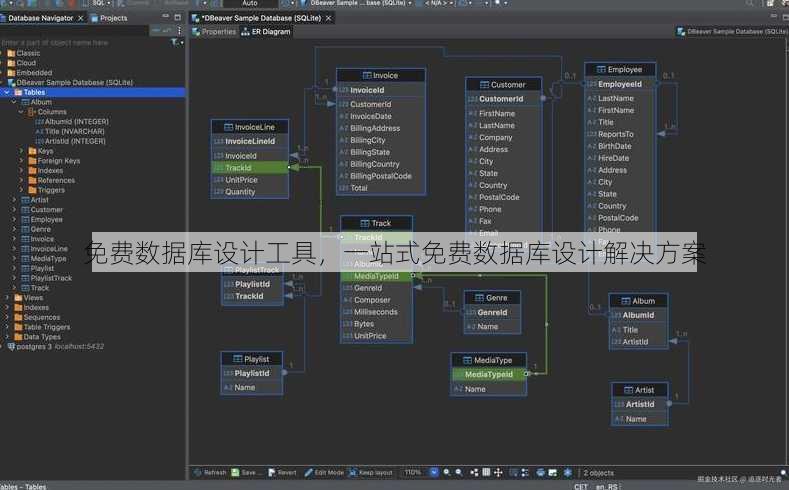The image size is (789, 490).
Task: Click the en_RS locale status entry
Action: click(x=607, y=486)
